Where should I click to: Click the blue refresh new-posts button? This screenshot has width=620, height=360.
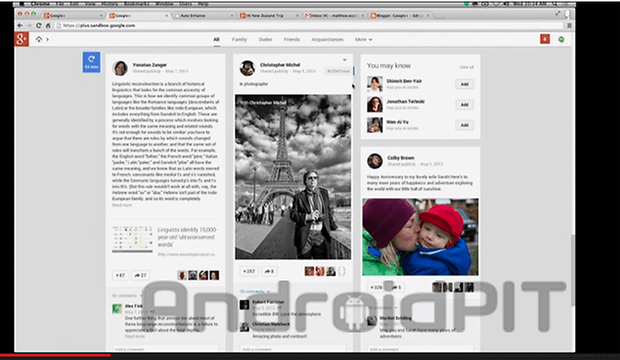coord(91,62)
